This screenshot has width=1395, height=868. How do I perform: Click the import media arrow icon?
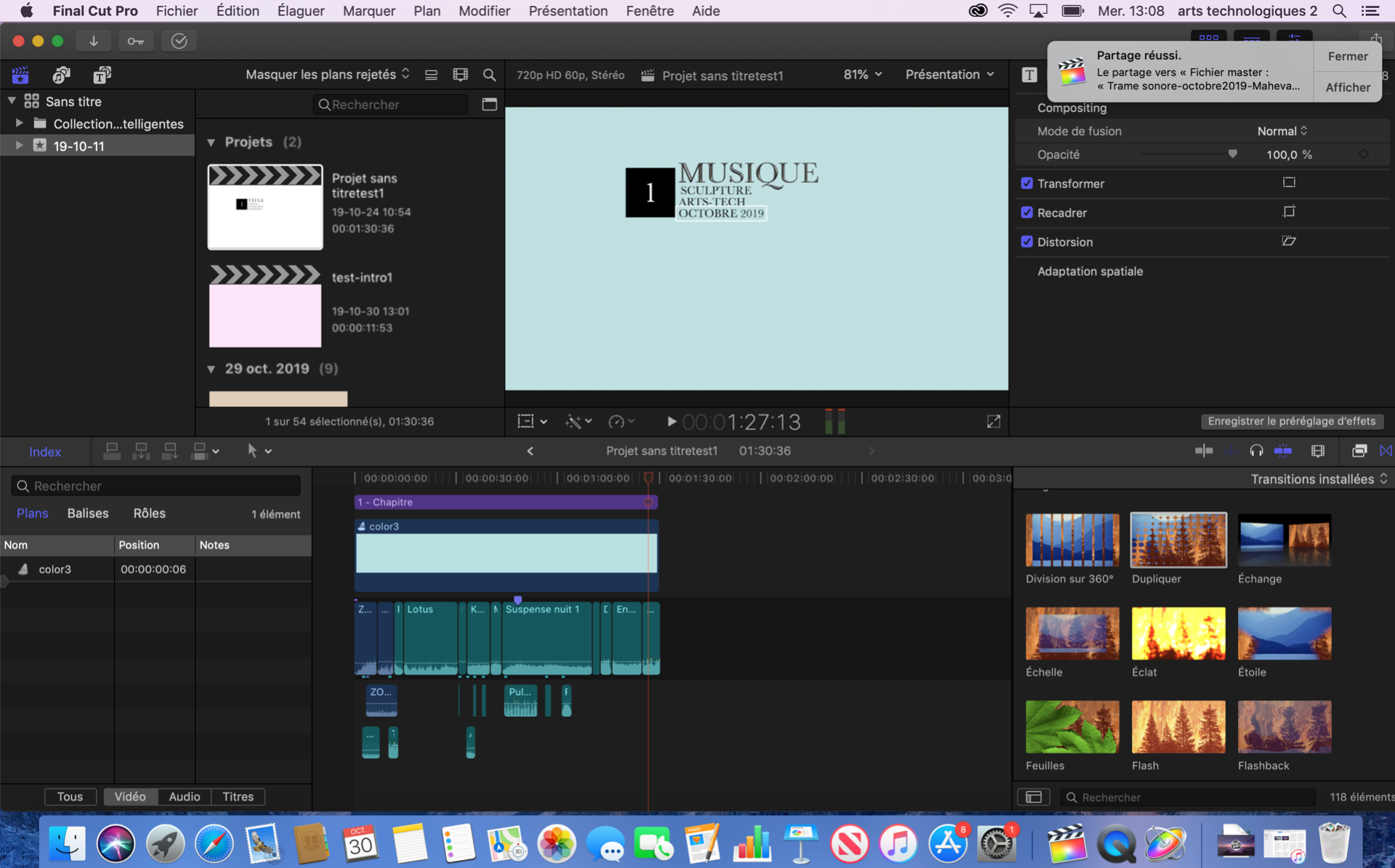click(x=94, y=41)
